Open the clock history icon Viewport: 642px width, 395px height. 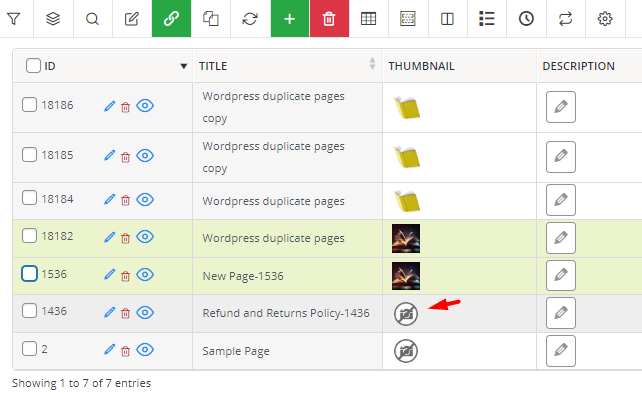pos(526,19)
